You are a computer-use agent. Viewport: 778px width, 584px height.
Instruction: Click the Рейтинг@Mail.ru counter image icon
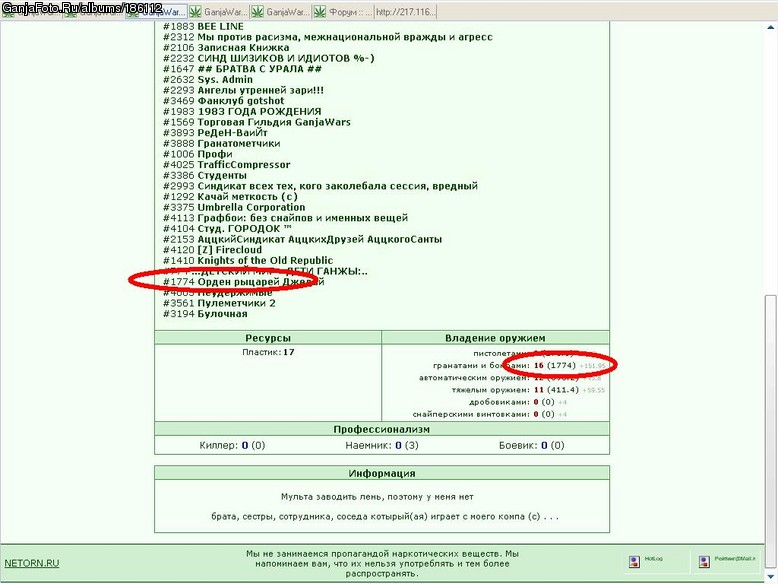point(704,562)
